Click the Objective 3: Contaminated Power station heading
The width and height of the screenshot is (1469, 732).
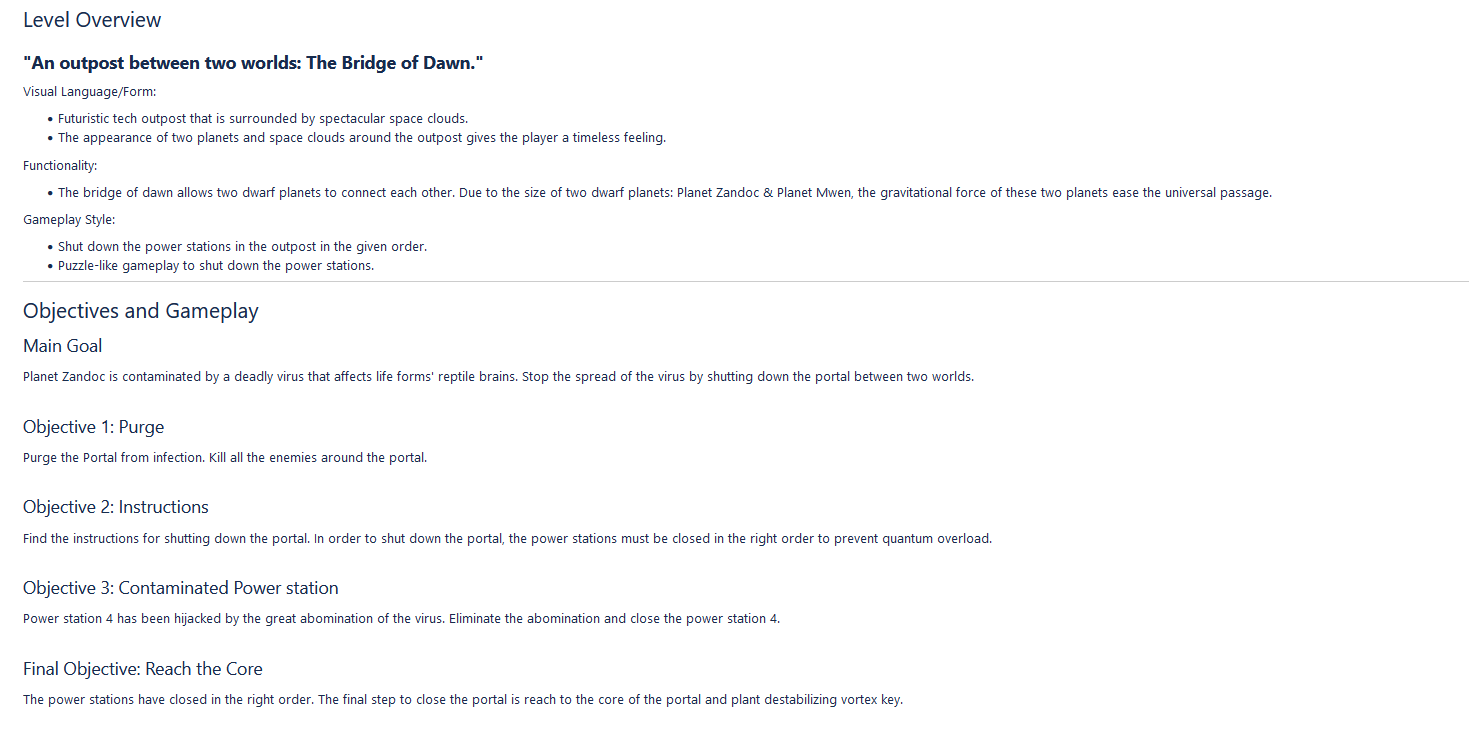tap(180, 588)
